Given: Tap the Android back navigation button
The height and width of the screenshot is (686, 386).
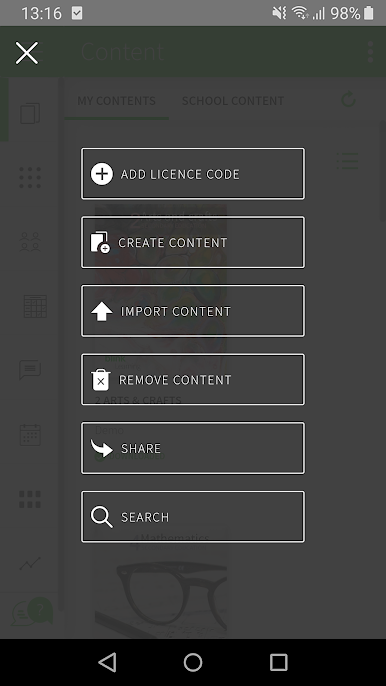Looking at the screenshot, I should [x=108, y=662].
